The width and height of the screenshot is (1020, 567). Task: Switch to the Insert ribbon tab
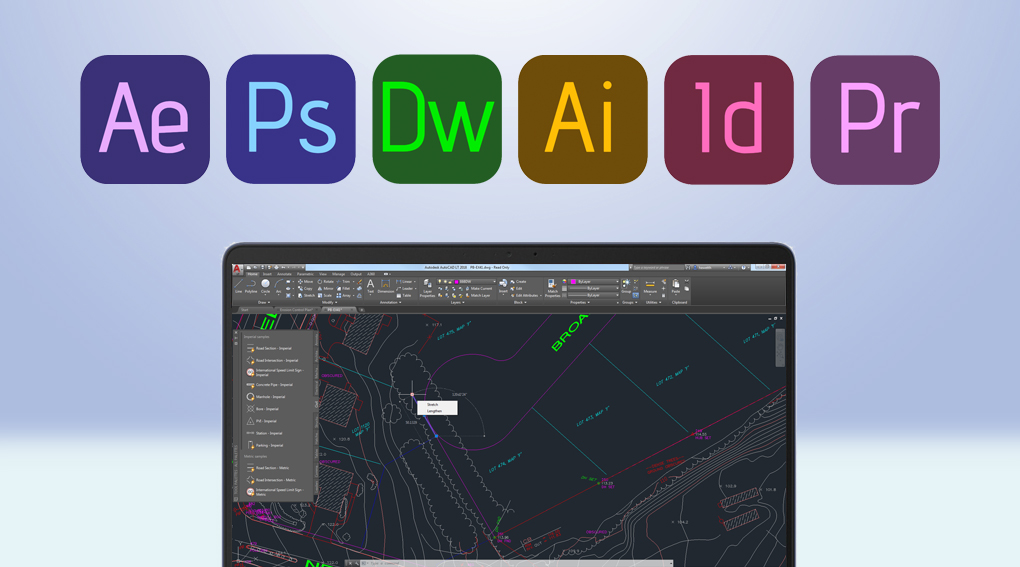pyautogui.click(x=267, y=274)
